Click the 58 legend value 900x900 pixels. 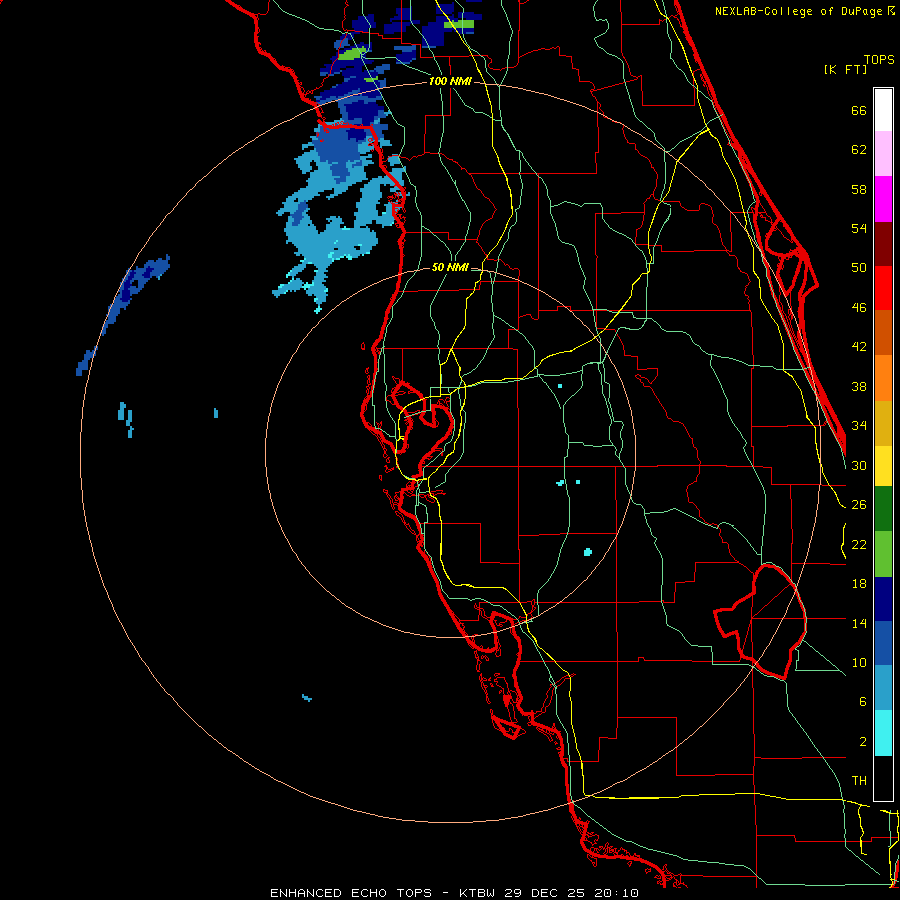[x=859, y=189]
